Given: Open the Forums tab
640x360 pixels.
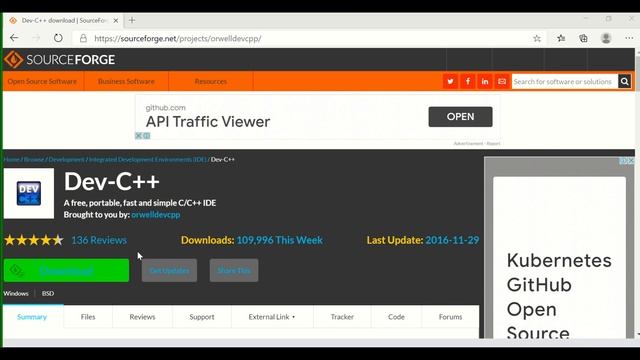Looking at the screenshot, I should click(x=450, y=317).
